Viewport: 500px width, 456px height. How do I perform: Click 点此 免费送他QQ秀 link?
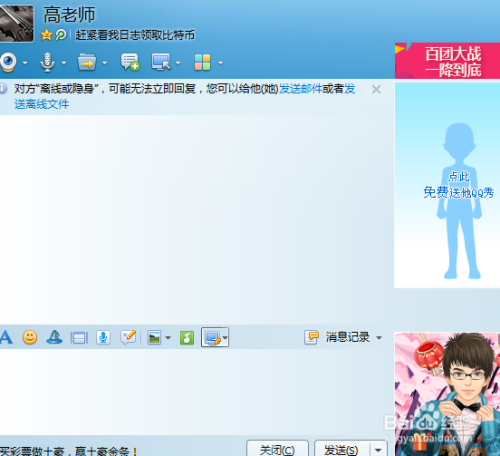(459, 184)
